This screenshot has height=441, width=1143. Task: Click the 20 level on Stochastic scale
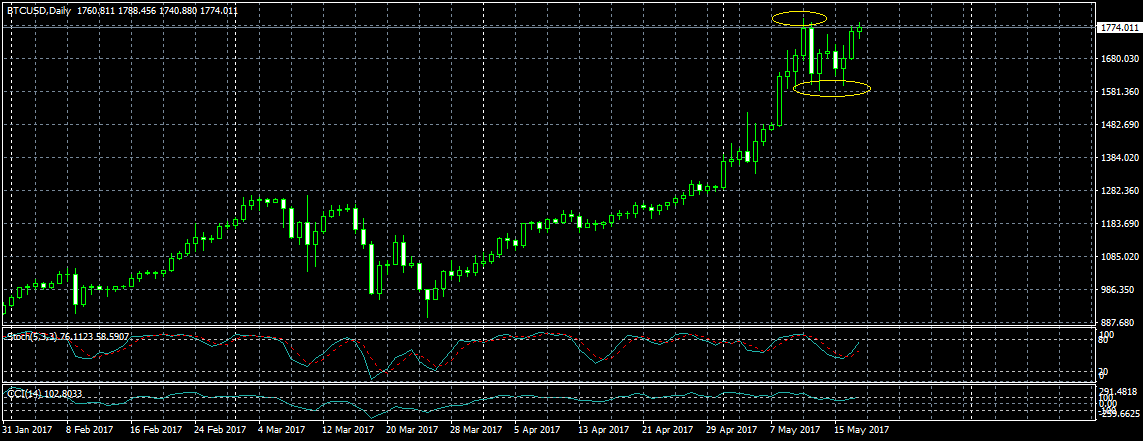tap(1104, 372)
